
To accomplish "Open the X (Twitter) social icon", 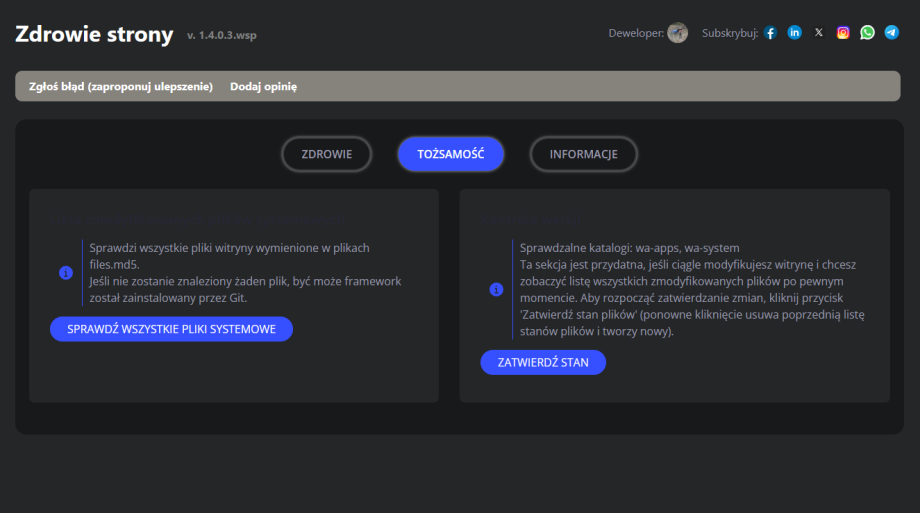I will [819, 33].
